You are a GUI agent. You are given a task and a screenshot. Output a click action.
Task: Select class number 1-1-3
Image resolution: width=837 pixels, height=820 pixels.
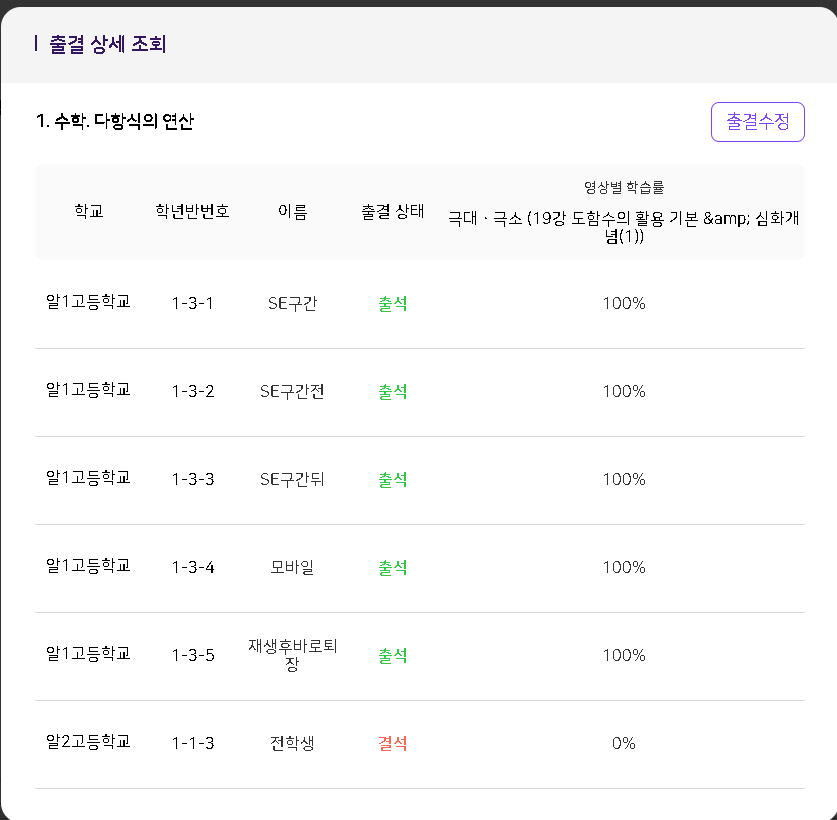click(193, 744)
